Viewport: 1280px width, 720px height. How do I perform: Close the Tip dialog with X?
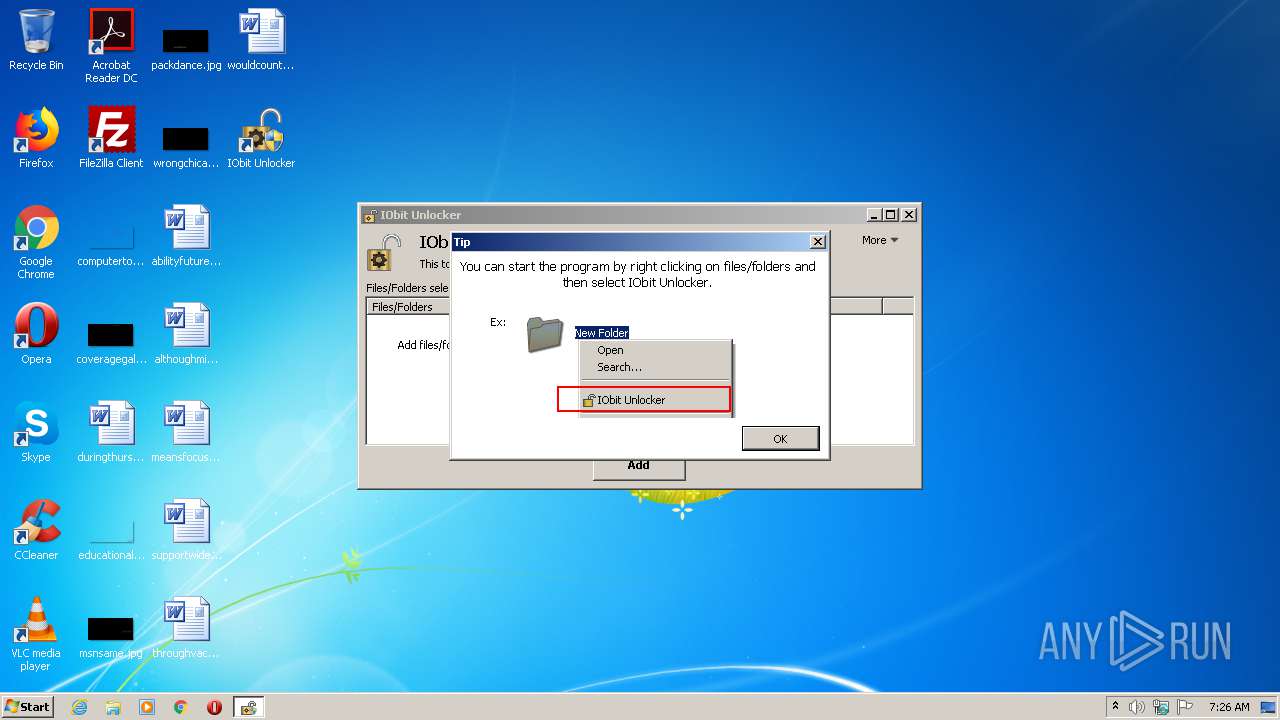(x=817, y=241)
